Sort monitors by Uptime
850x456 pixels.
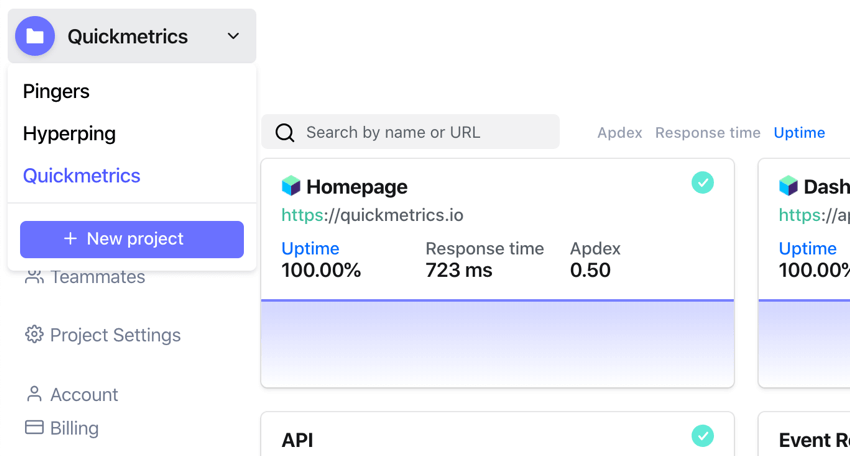tap(799, 133)
